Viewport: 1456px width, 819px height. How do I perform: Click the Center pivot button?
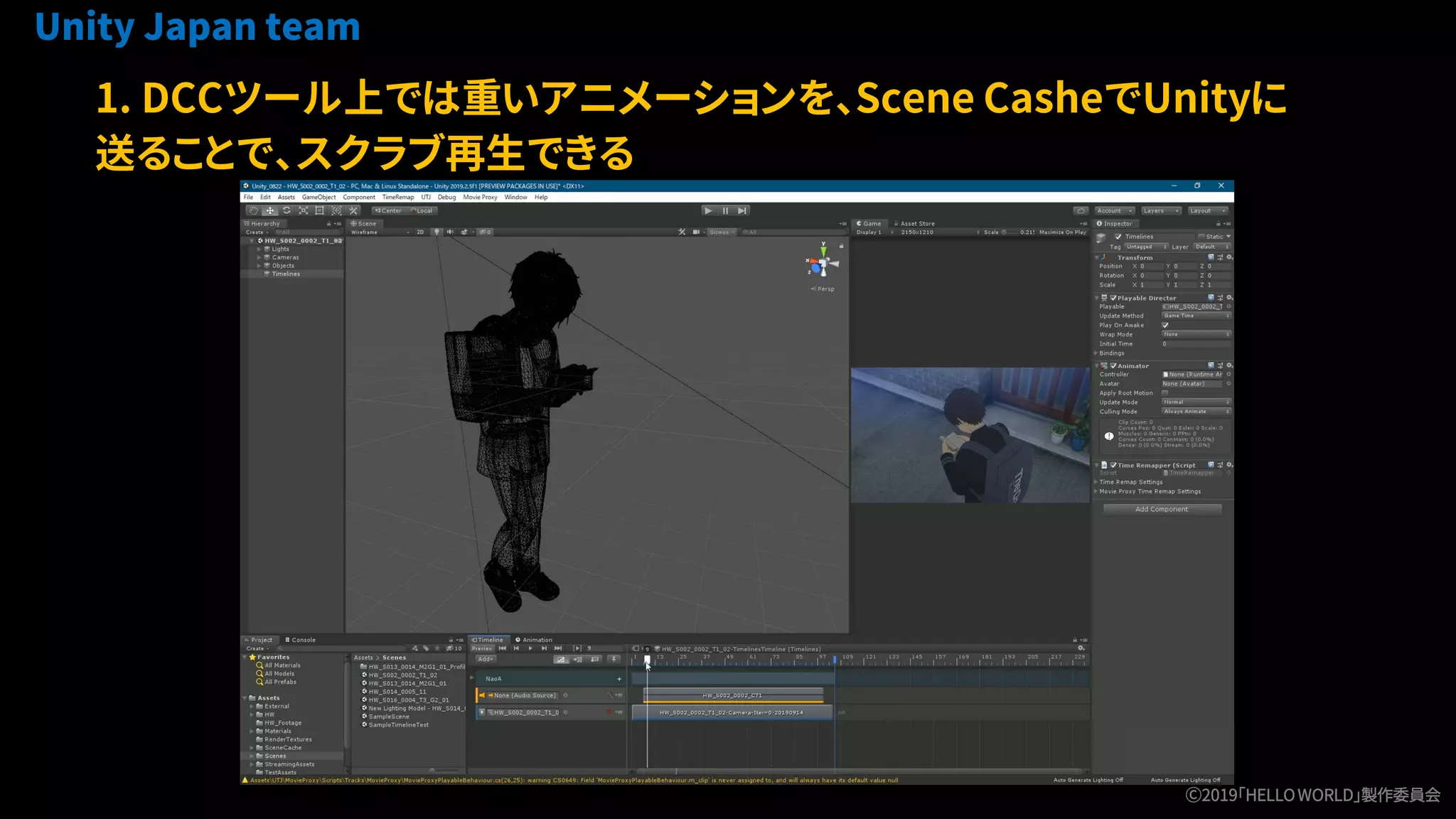pyautogui.click(x=388, y=210)
